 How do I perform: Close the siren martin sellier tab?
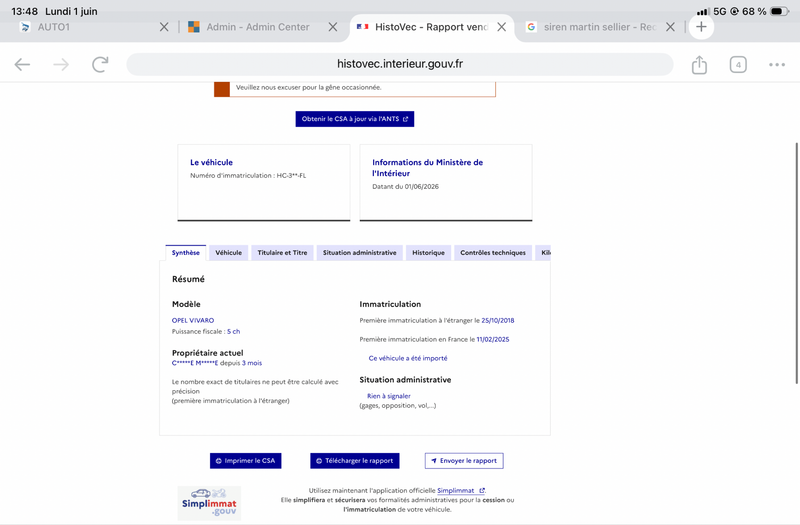670,27
